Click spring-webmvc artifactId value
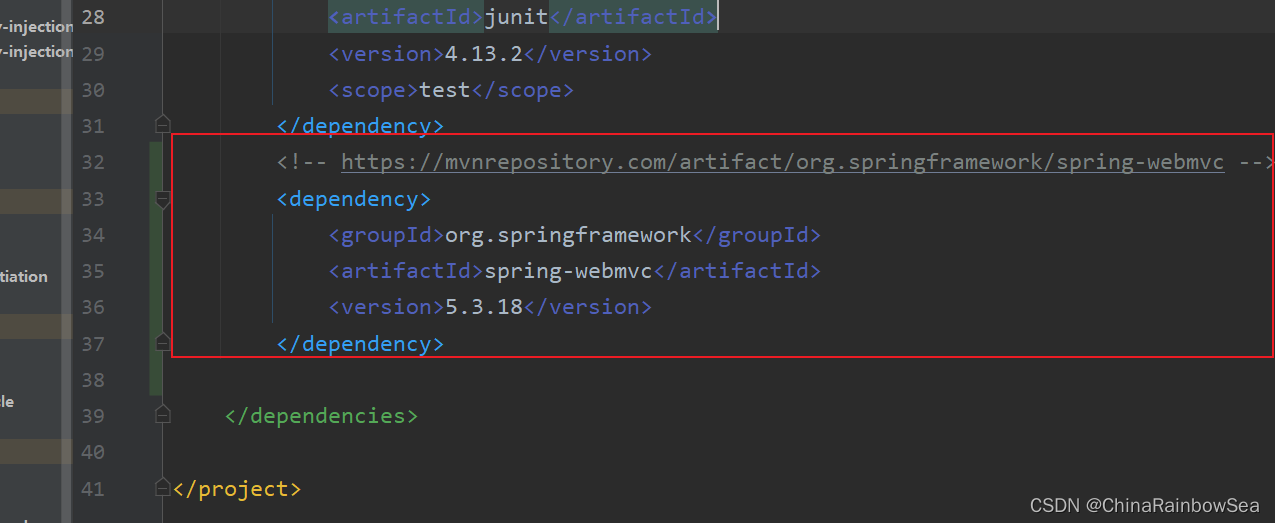Viewport: 1275px width, 523px height. coord(568,271)
